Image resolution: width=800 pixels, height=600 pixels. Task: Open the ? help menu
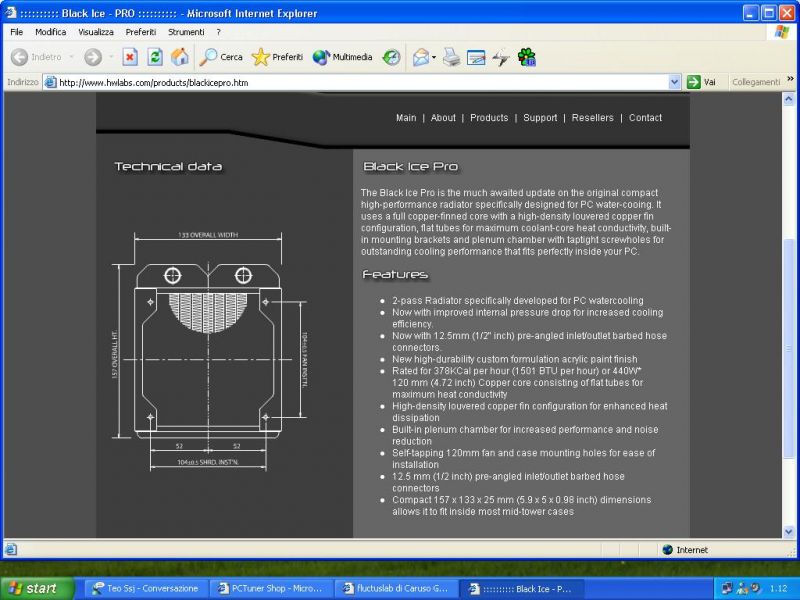pyautogui.click(x=218, y=32)
